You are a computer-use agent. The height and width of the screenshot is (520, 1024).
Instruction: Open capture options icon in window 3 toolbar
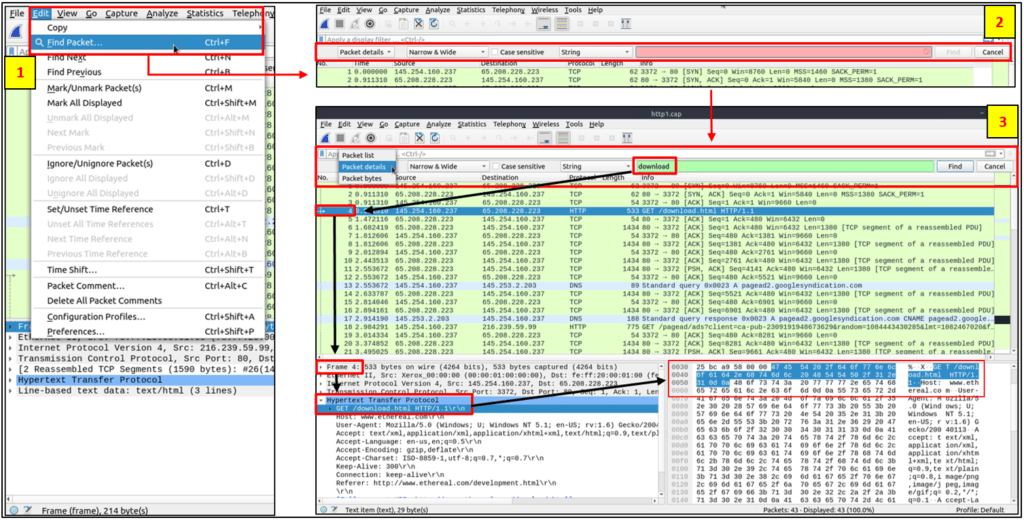[370, 138]
